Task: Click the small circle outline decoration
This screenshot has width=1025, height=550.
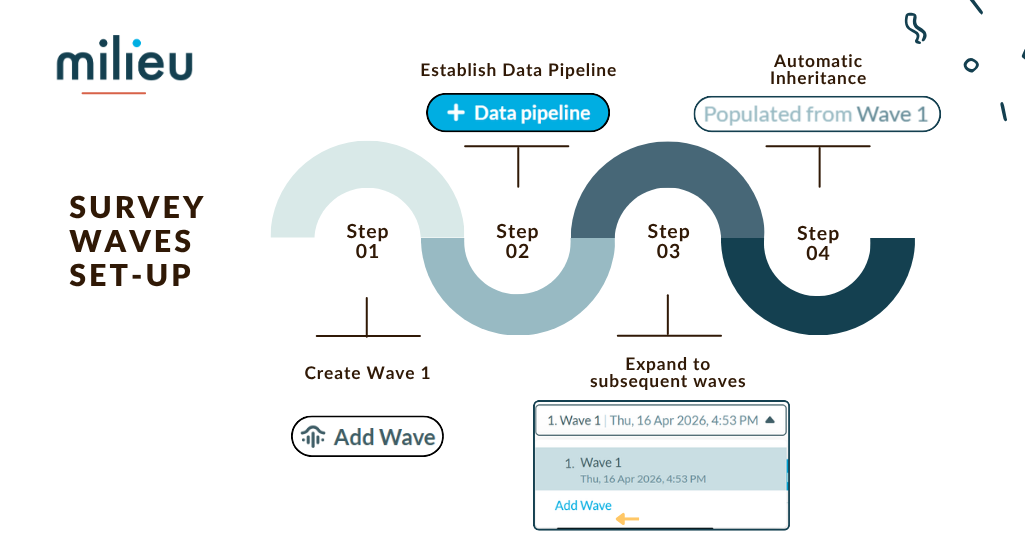Action: coord(970,65)
